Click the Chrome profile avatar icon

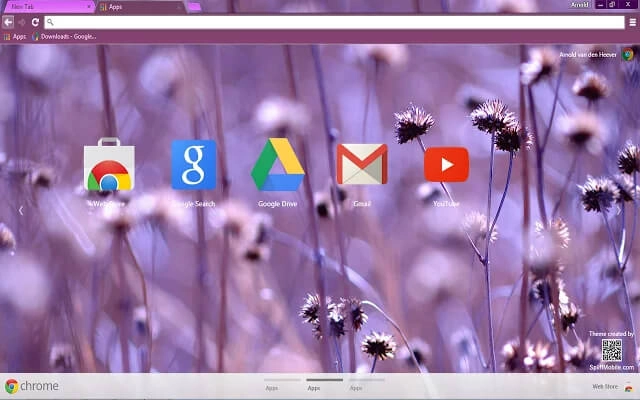point(628,54)
